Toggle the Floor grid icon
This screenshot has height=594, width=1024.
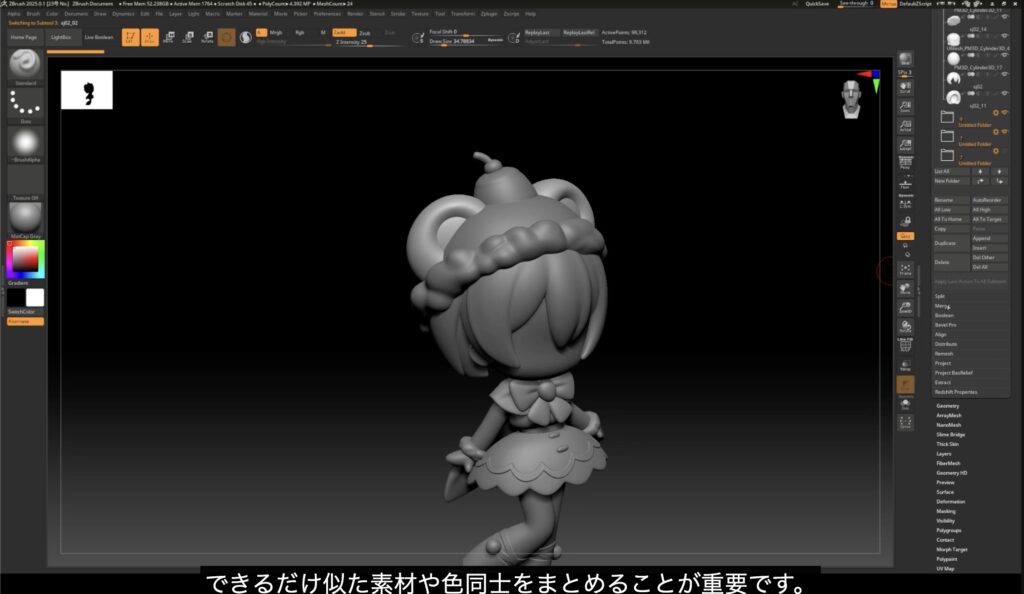905,183
